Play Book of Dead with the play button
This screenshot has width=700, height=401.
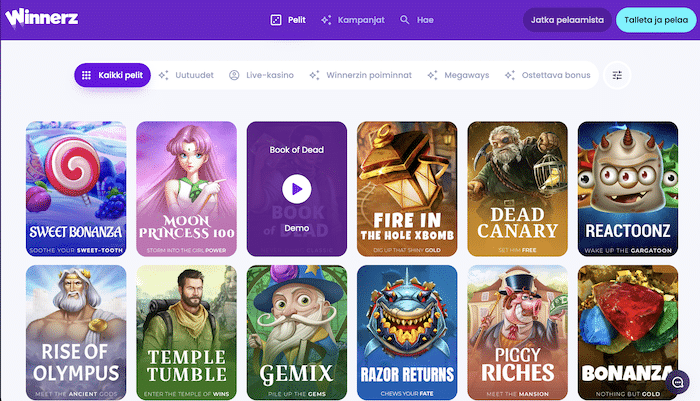[x=297, y=189]
